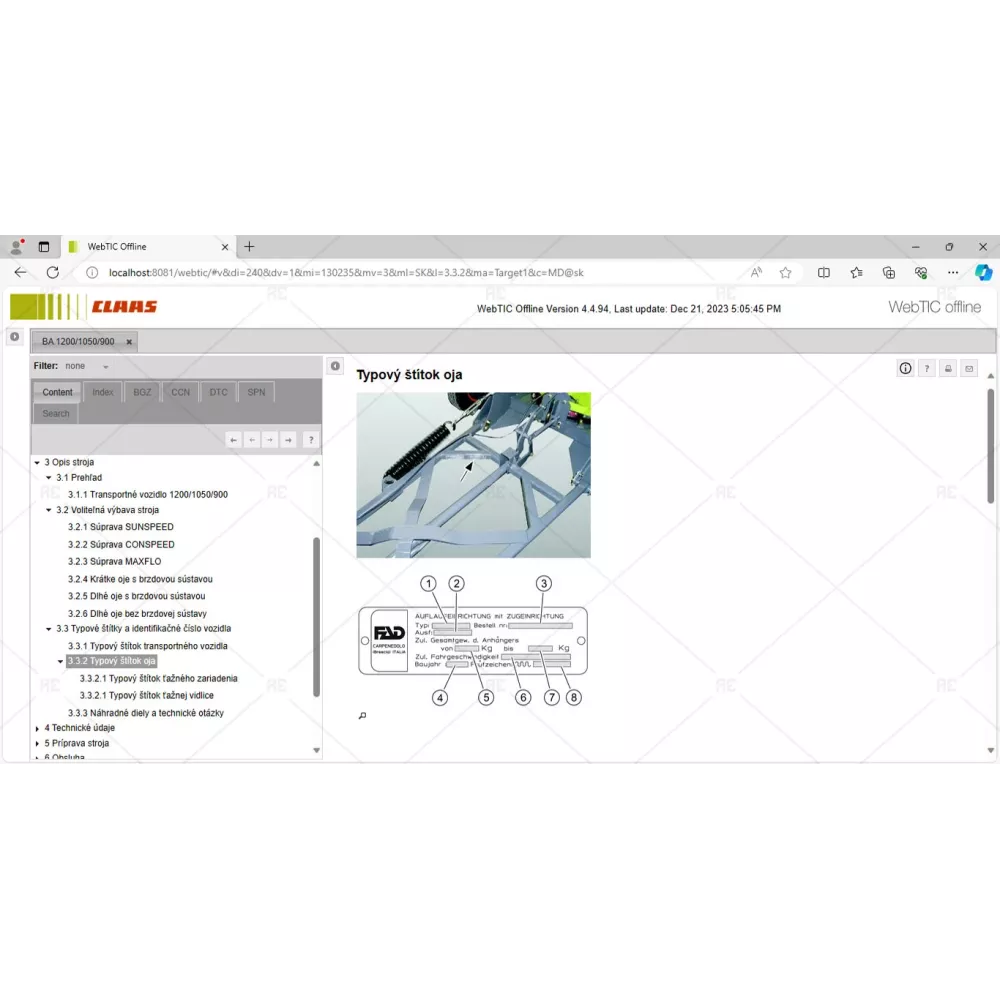Open the Filter dropdown

coord(105,367)
